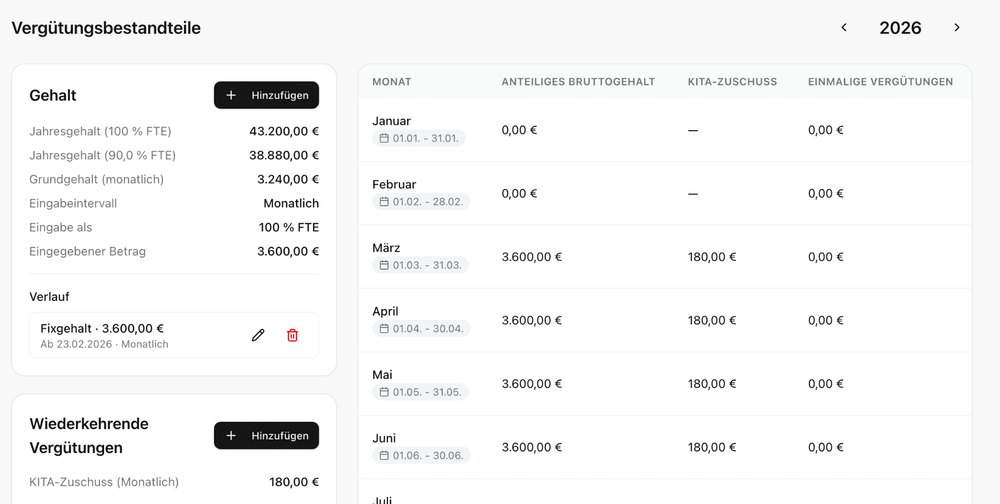Click the calendar icon in Mai date badge
Viewport: 1000px width, 504px height.
(x=384, y=392)
